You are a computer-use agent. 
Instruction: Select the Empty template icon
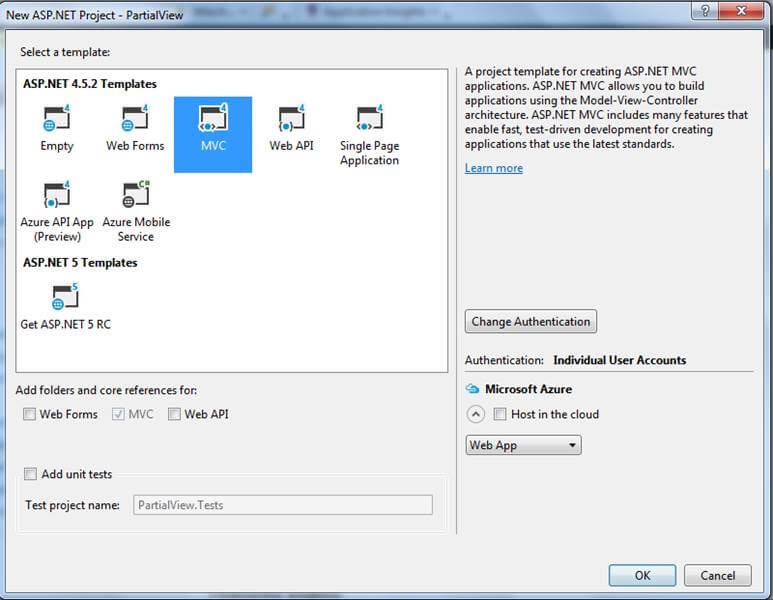coord(57,118)
